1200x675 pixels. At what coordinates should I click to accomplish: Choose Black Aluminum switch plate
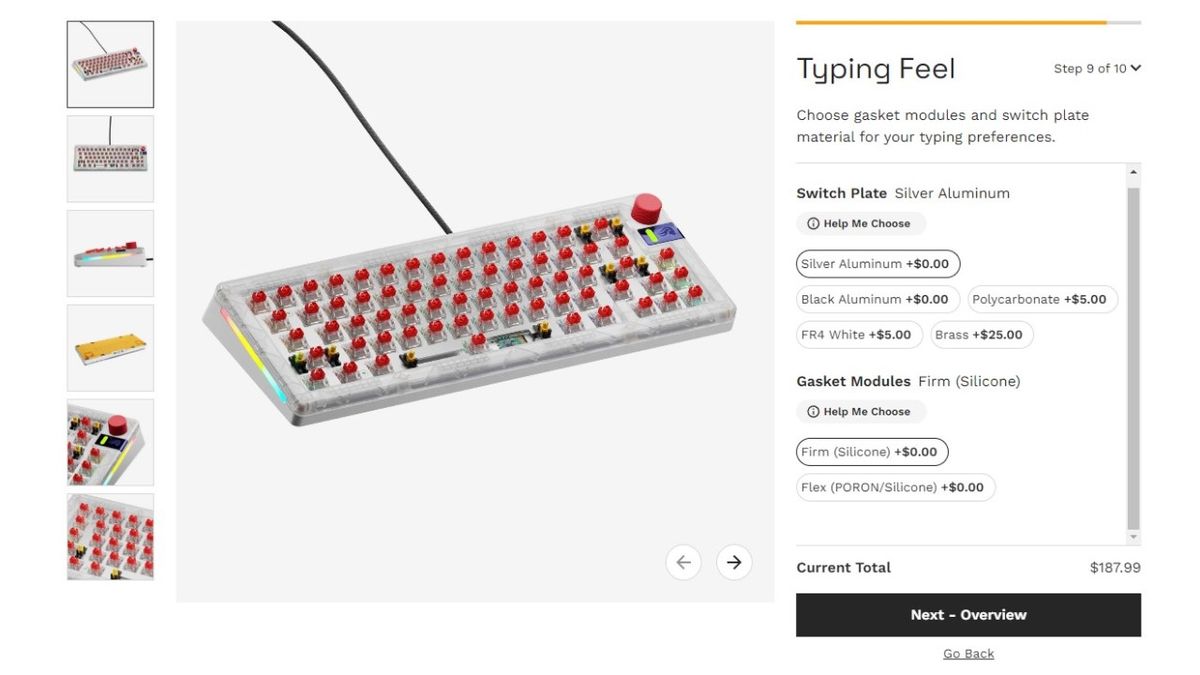click(878, 299)
